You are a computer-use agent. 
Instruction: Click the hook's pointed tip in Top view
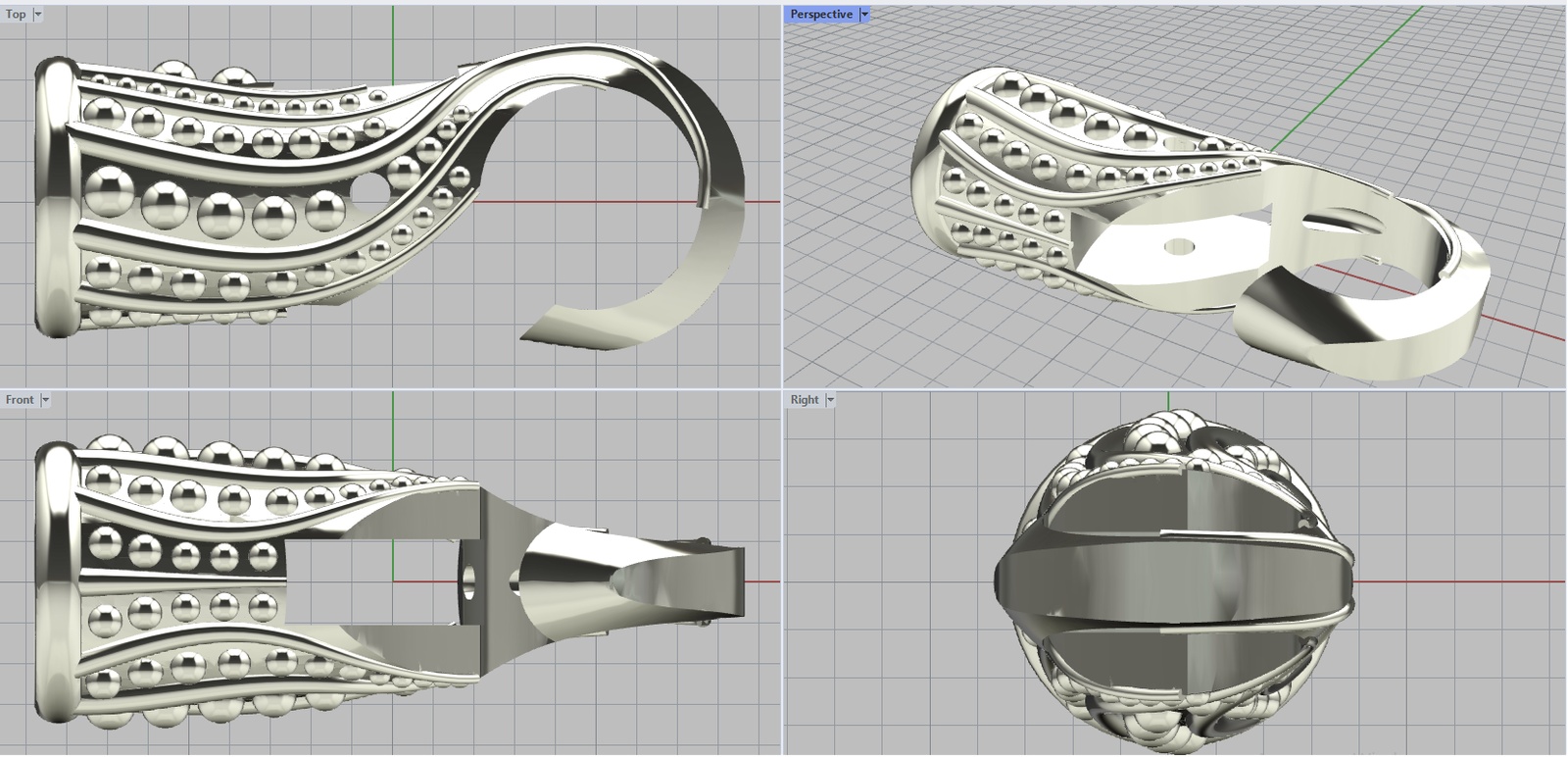pos(525,338)
